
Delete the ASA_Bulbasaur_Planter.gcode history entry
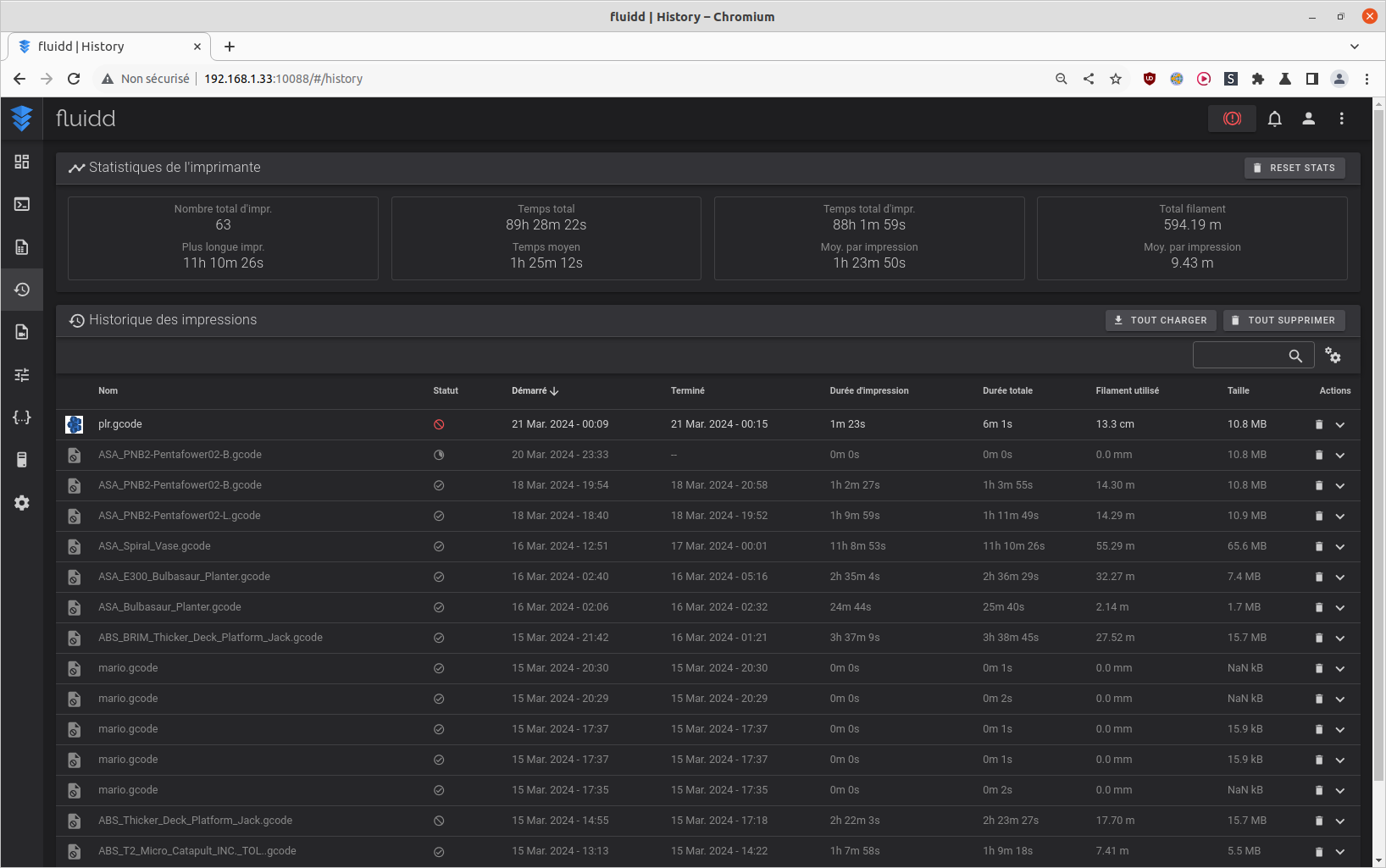(1319, 608)
